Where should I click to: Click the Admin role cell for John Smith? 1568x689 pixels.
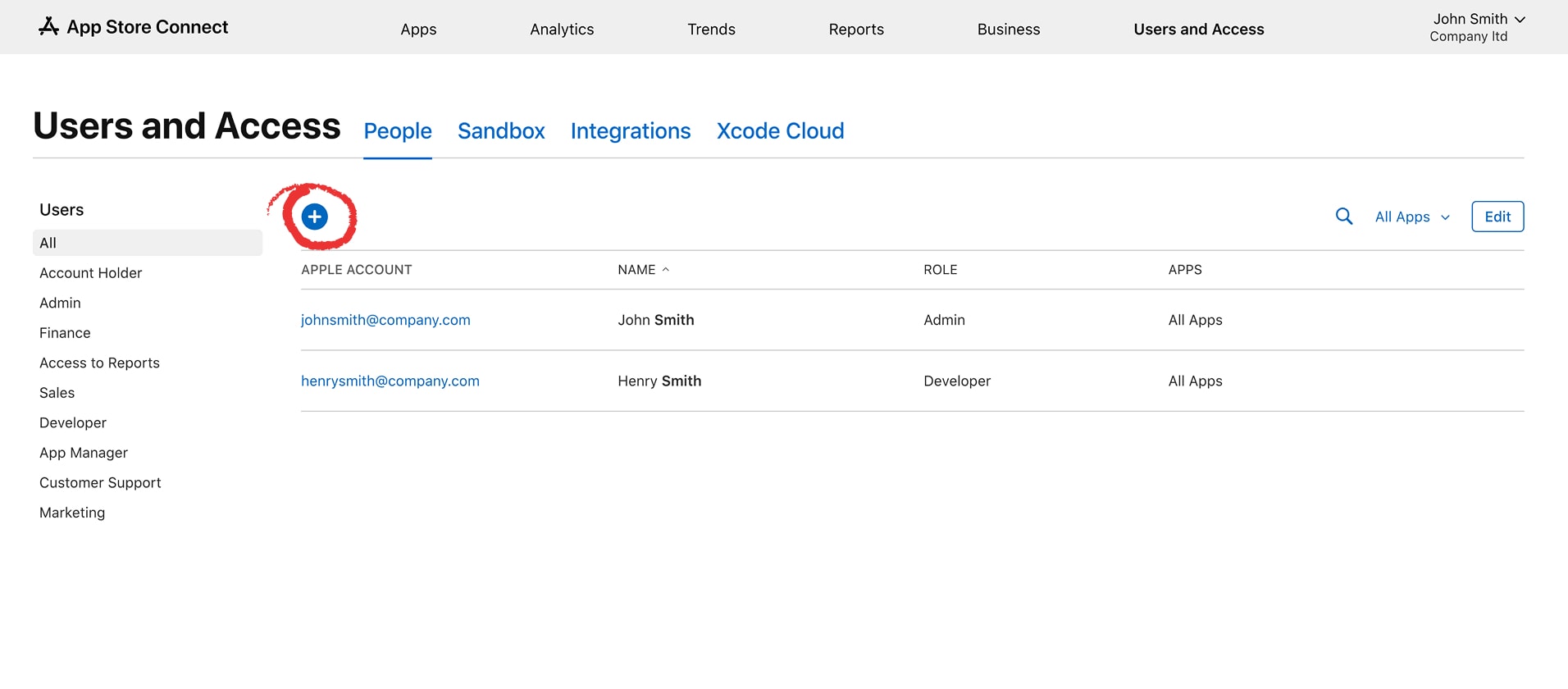coord(944,320)
